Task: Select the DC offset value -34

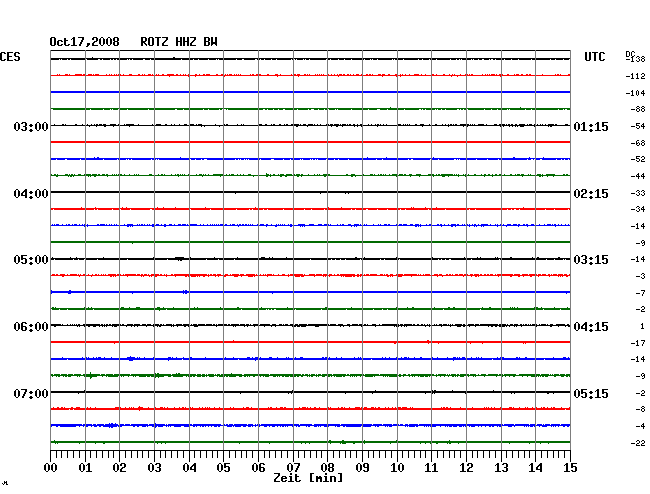Action: click(x=638, y=209)
